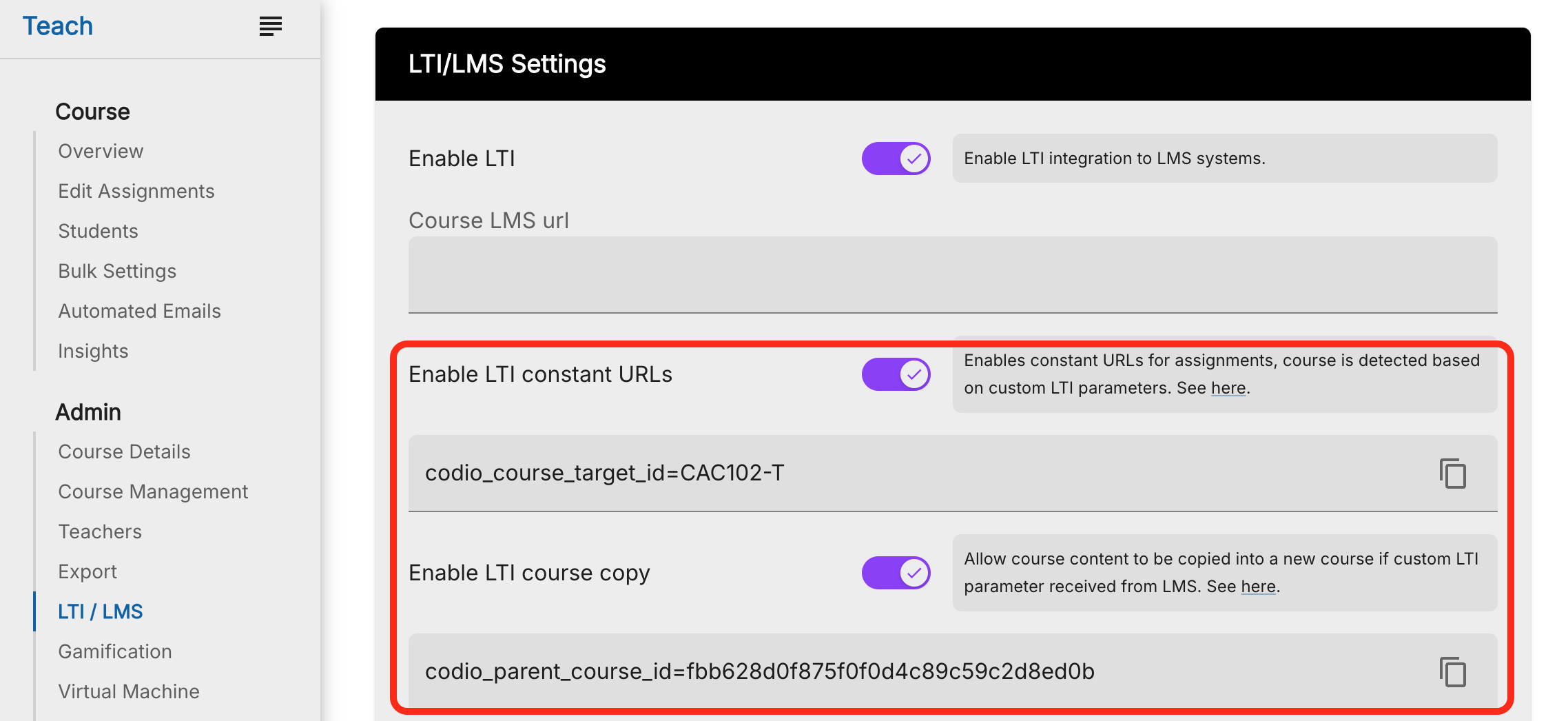Collapse the sidebar with the hamburger menu icon
This screenshot has height=721, width=1568.
(x=270, y=26)
